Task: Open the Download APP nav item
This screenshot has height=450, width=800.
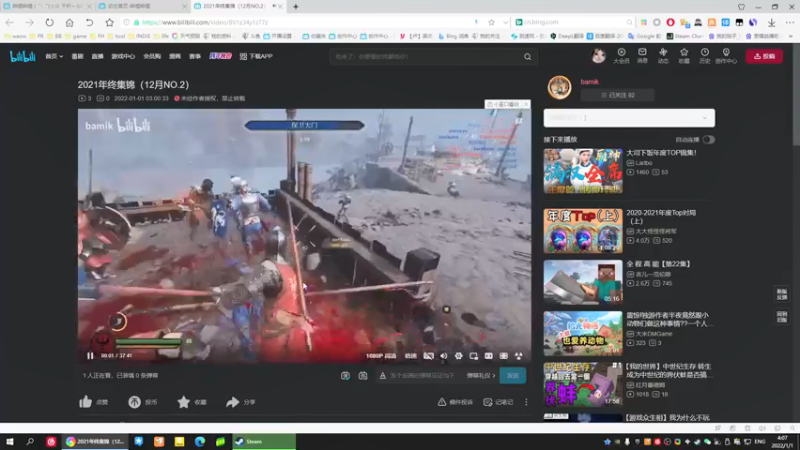Action: [256, 56]
